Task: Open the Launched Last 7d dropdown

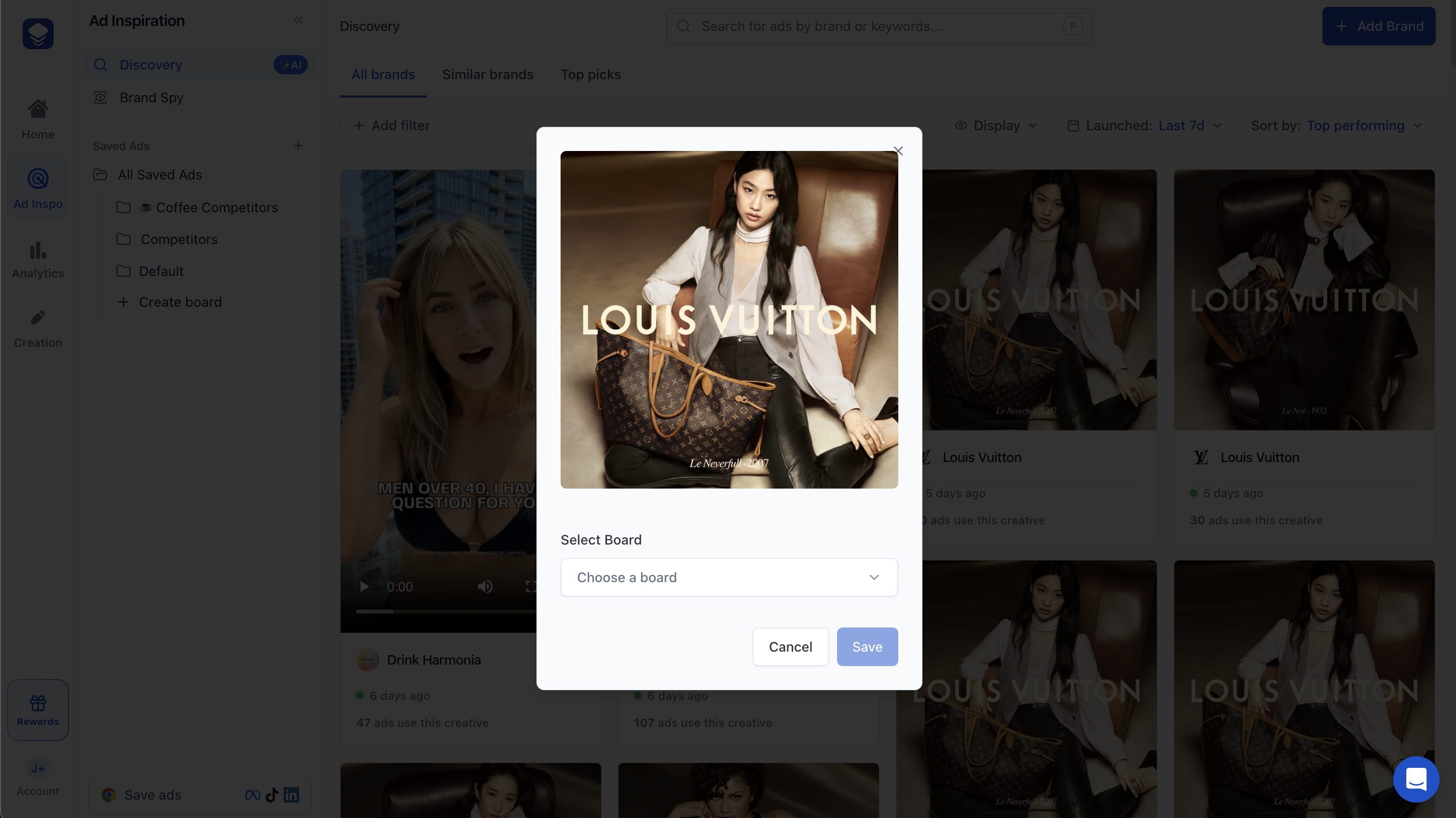Action: point(1144,125)
